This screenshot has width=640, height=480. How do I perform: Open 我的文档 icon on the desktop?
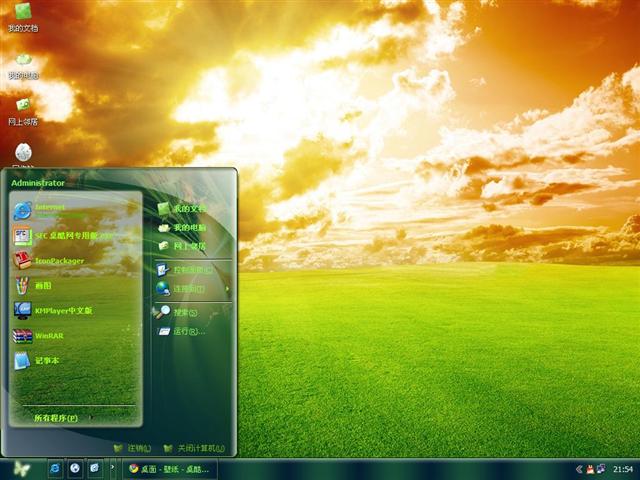(x=23, y=17)
